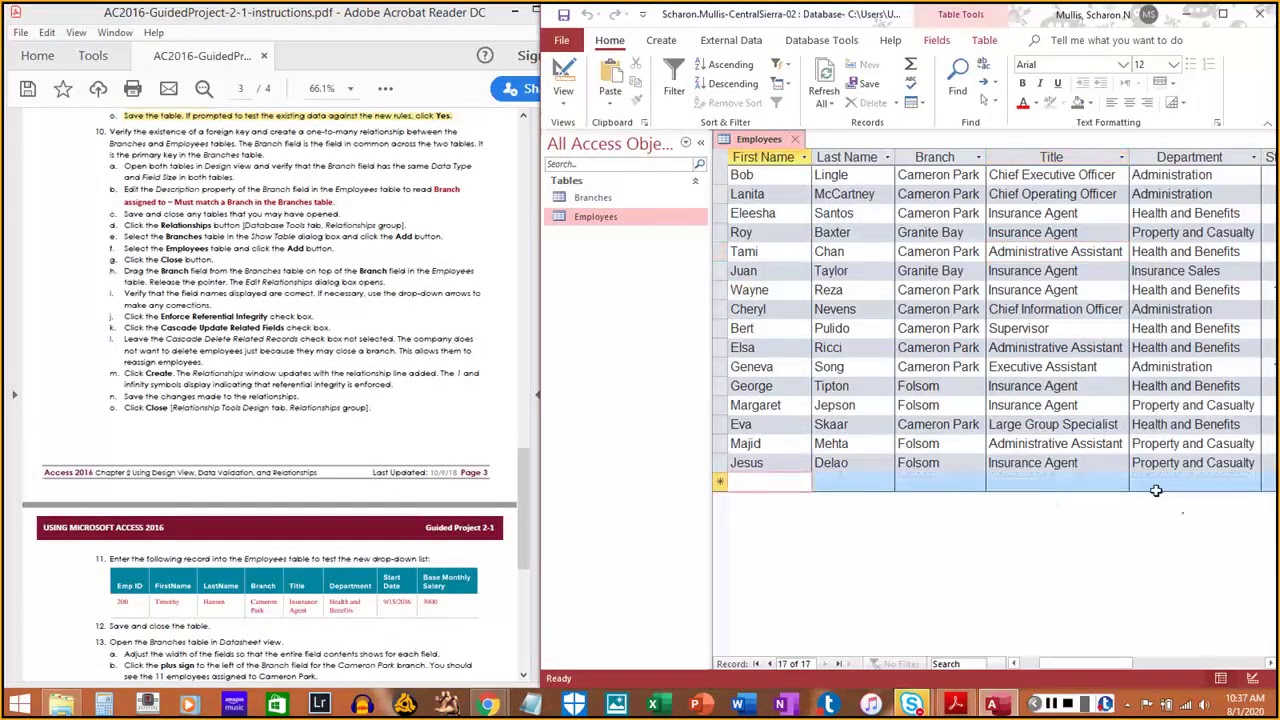Click center text alignment icon
Screen dimensions: 1280x720
pos(1129,103)
